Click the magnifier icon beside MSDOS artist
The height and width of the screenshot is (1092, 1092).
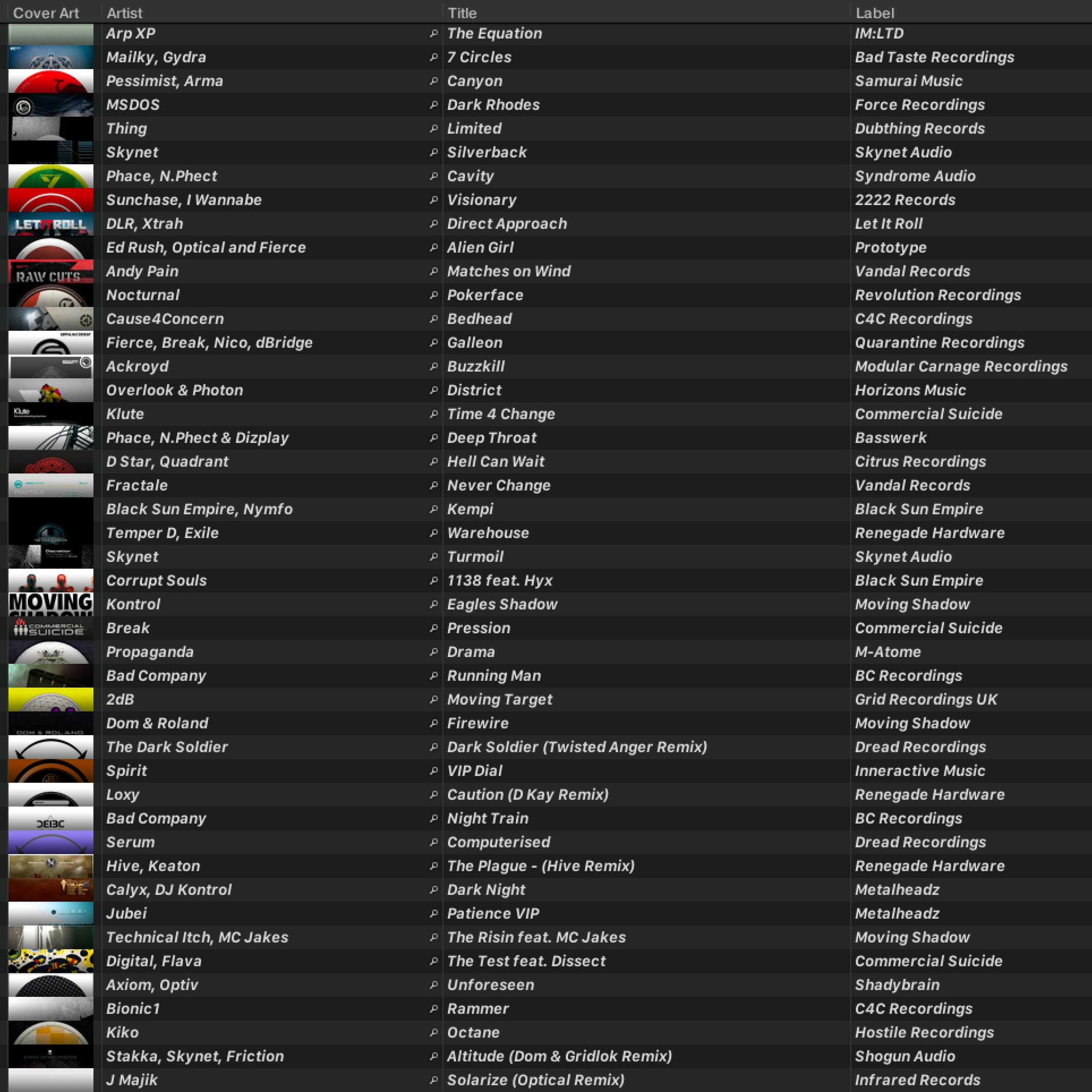(434, 105)
